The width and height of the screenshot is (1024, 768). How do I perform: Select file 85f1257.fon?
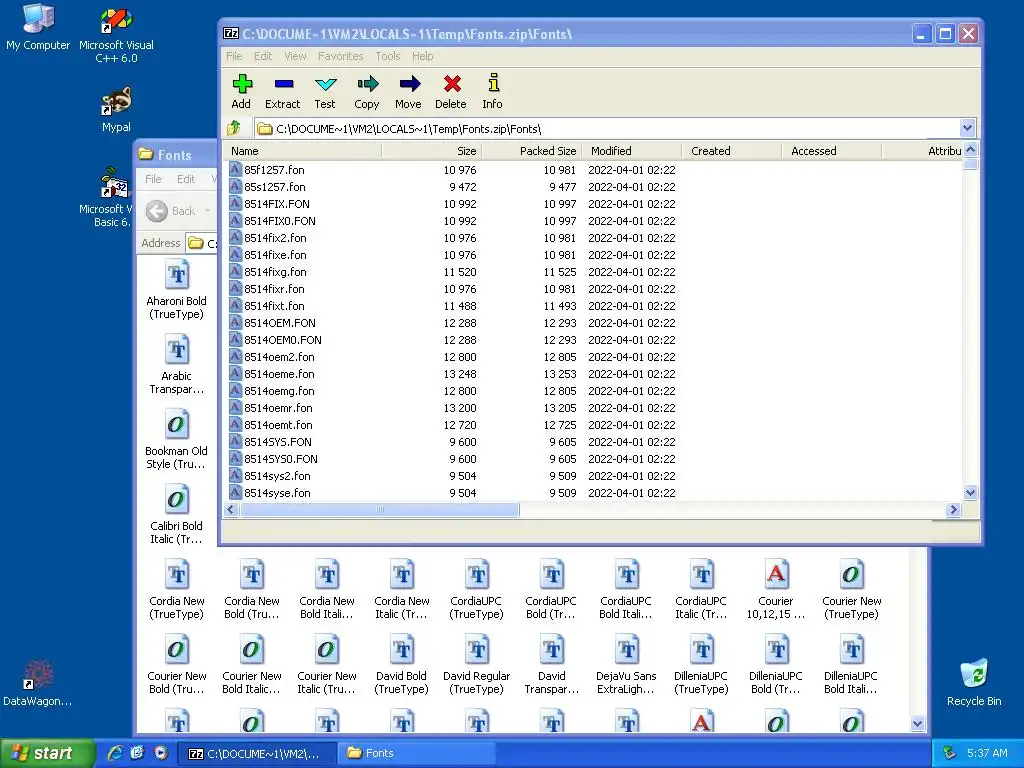[x=274, y=170]
